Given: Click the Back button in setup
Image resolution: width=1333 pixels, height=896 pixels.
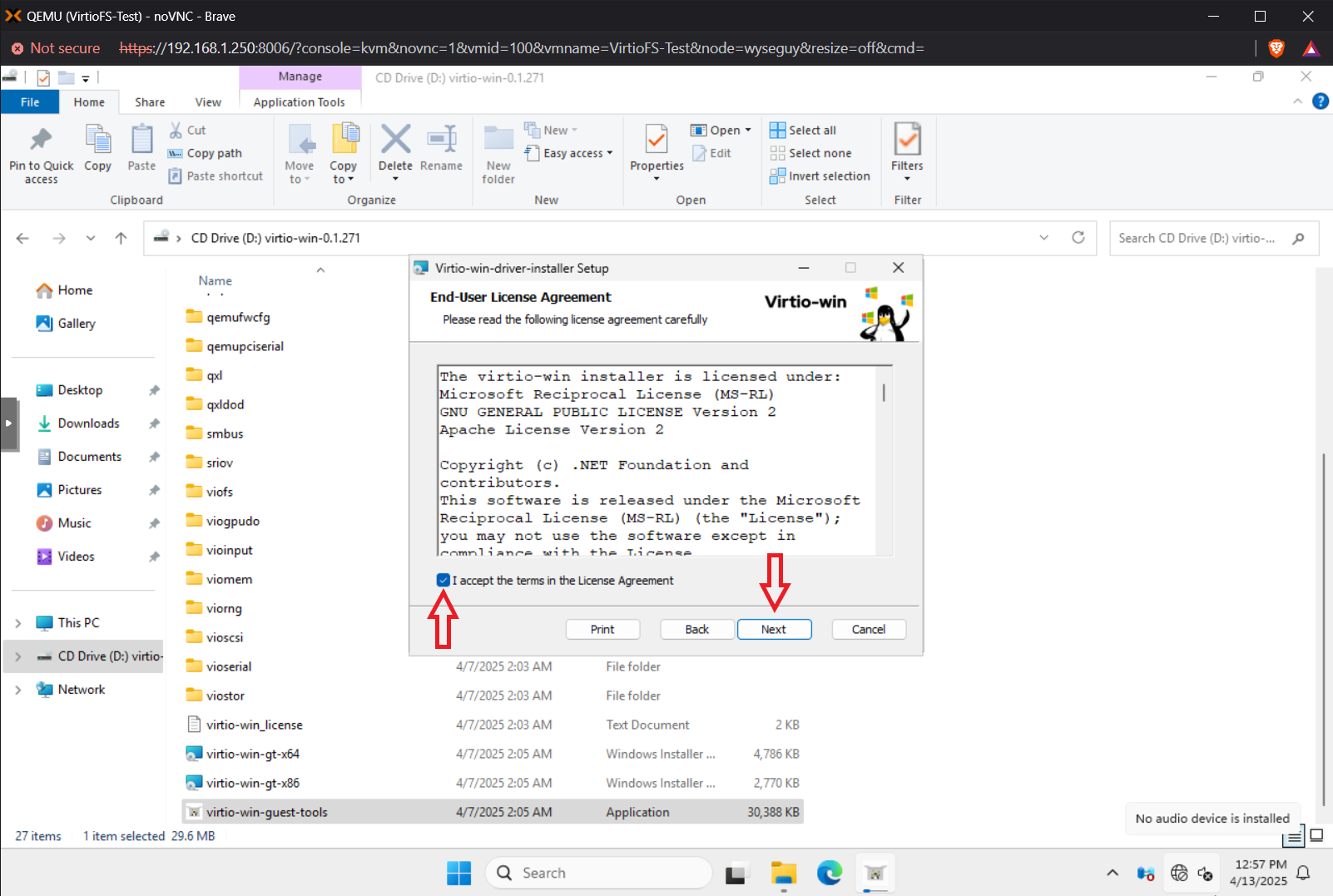Looking at the screenshot, I should click(x=697, y=630).
